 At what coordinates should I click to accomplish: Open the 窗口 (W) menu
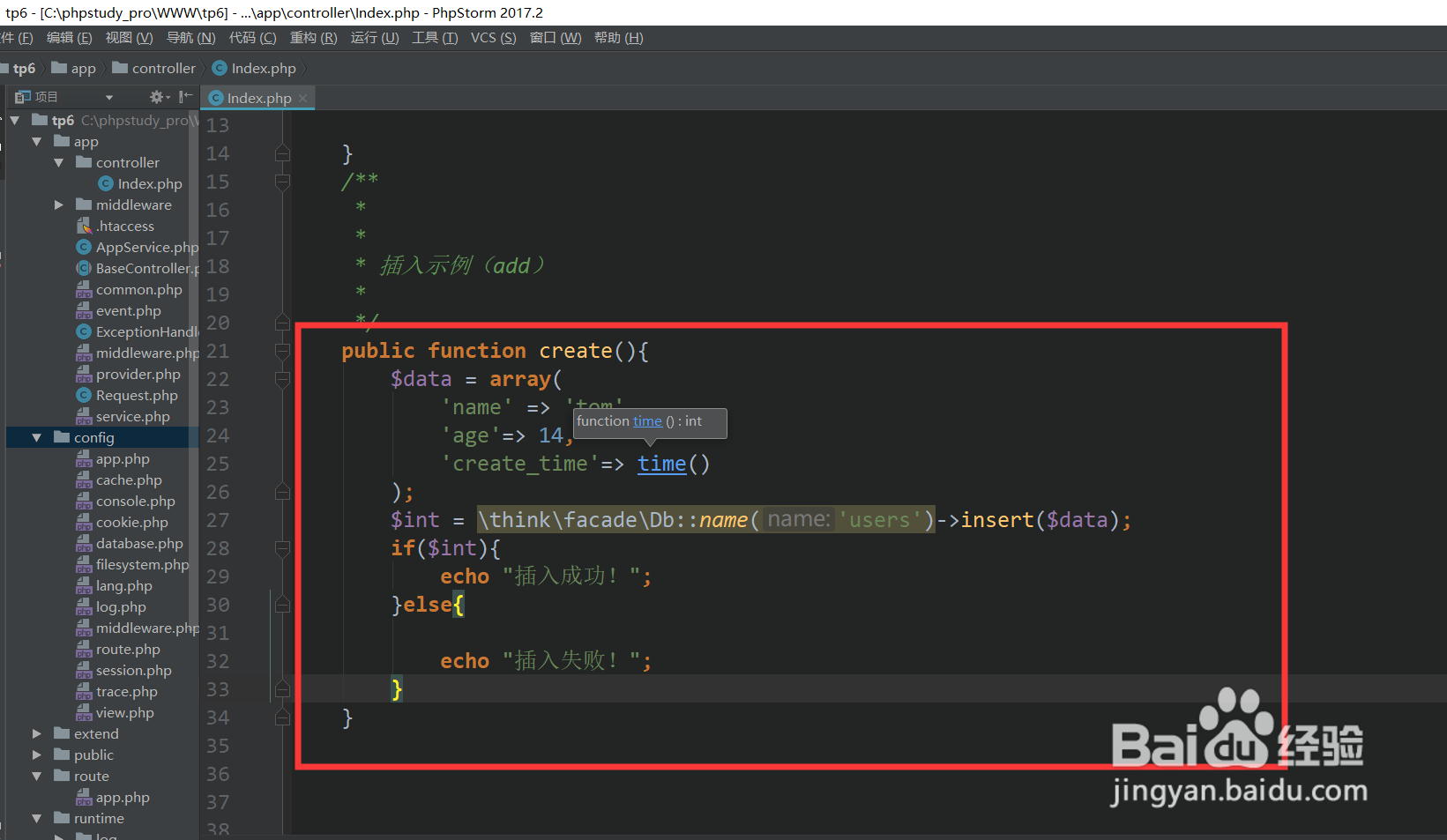point(556,38)
